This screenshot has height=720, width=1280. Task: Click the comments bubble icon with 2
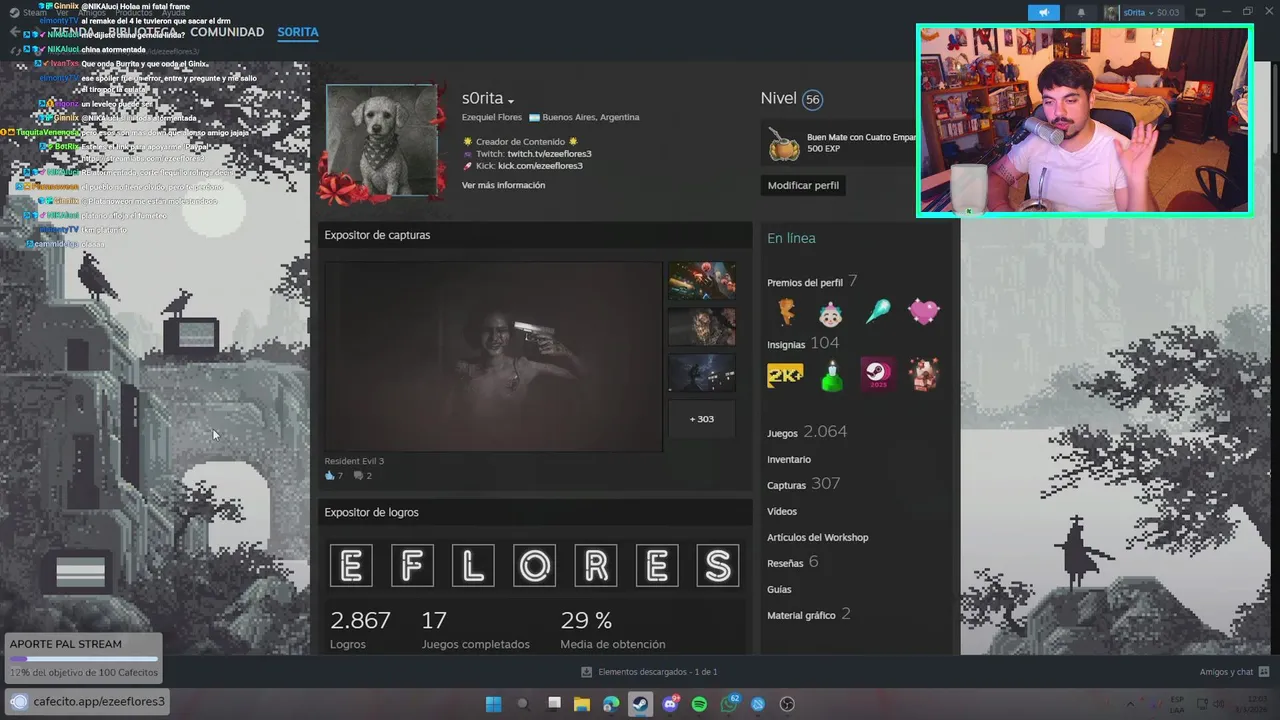click(359, 476)
